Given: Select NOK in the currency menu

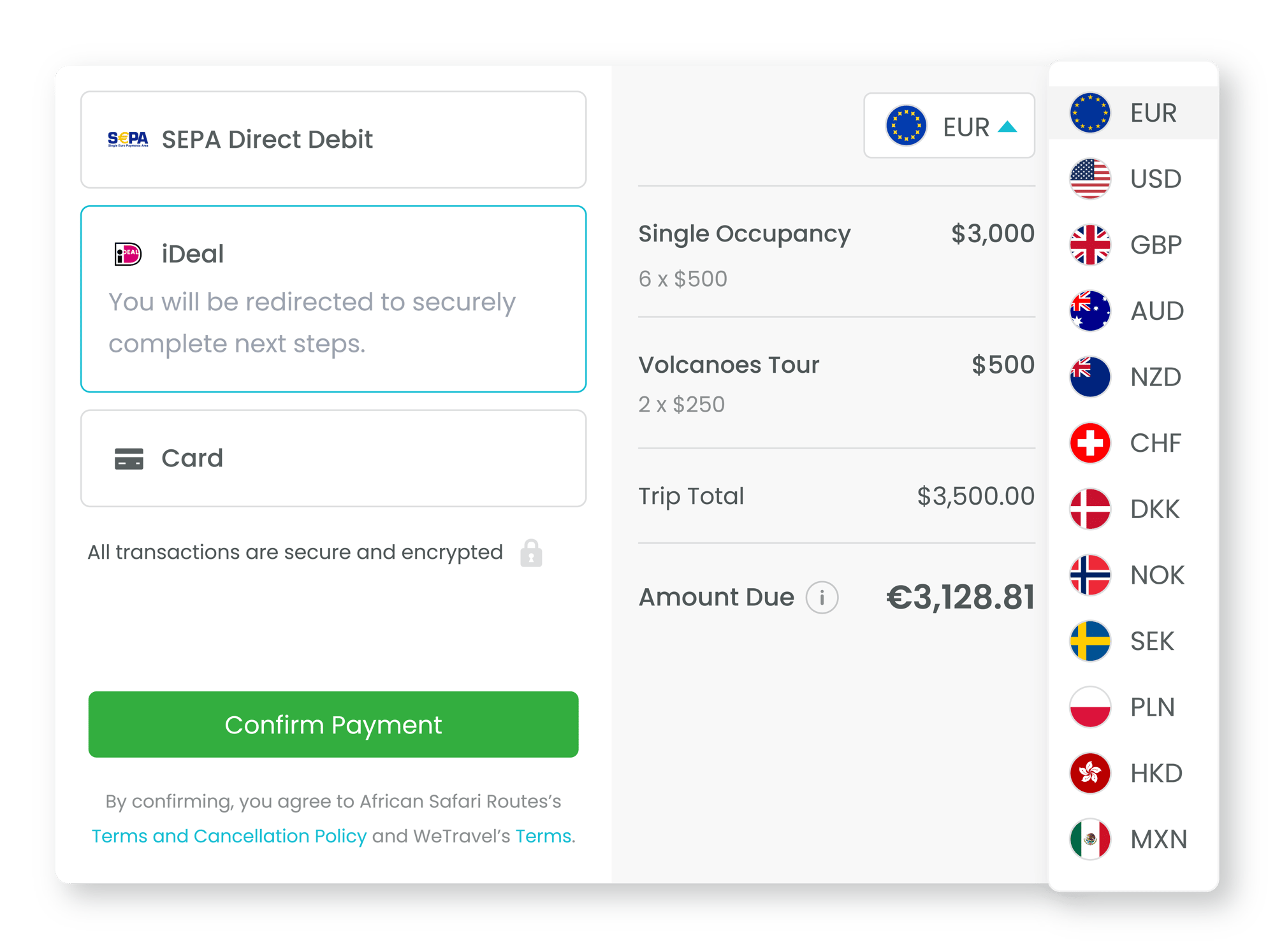Looking at the screenshot, I should pyautogui.click(x=1133, y=575).
